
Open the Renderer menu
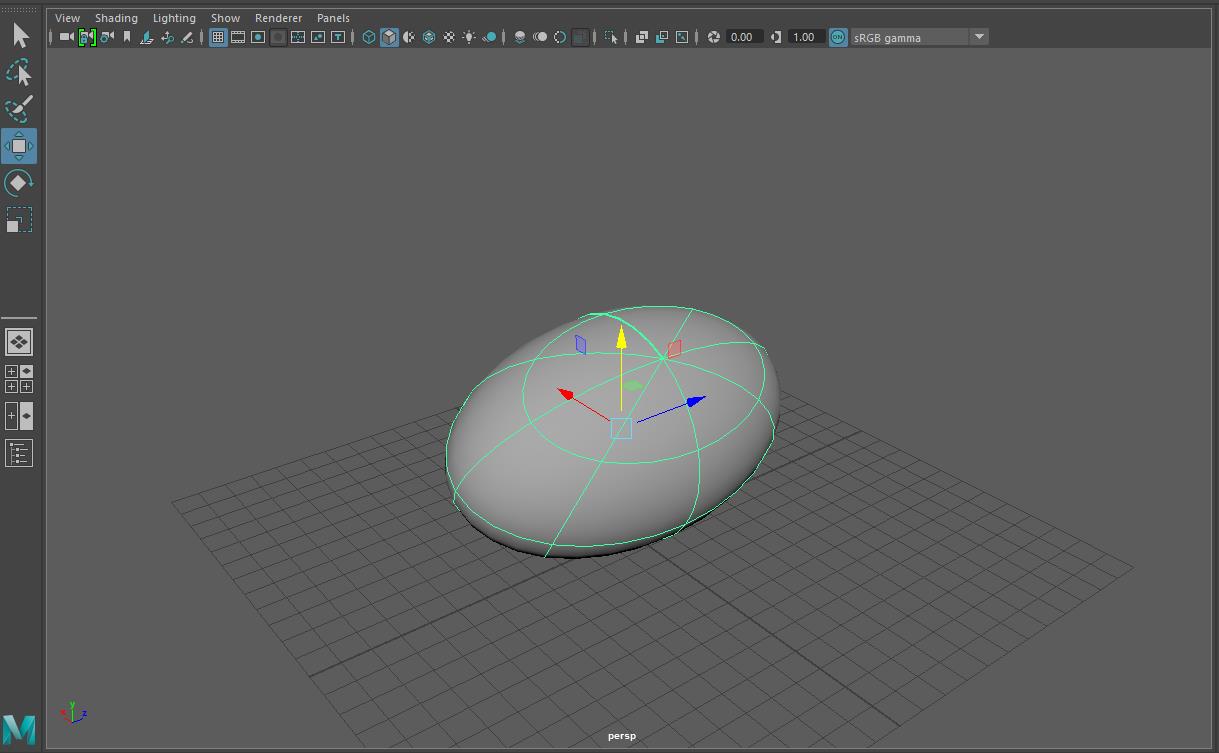click(278, 18)
